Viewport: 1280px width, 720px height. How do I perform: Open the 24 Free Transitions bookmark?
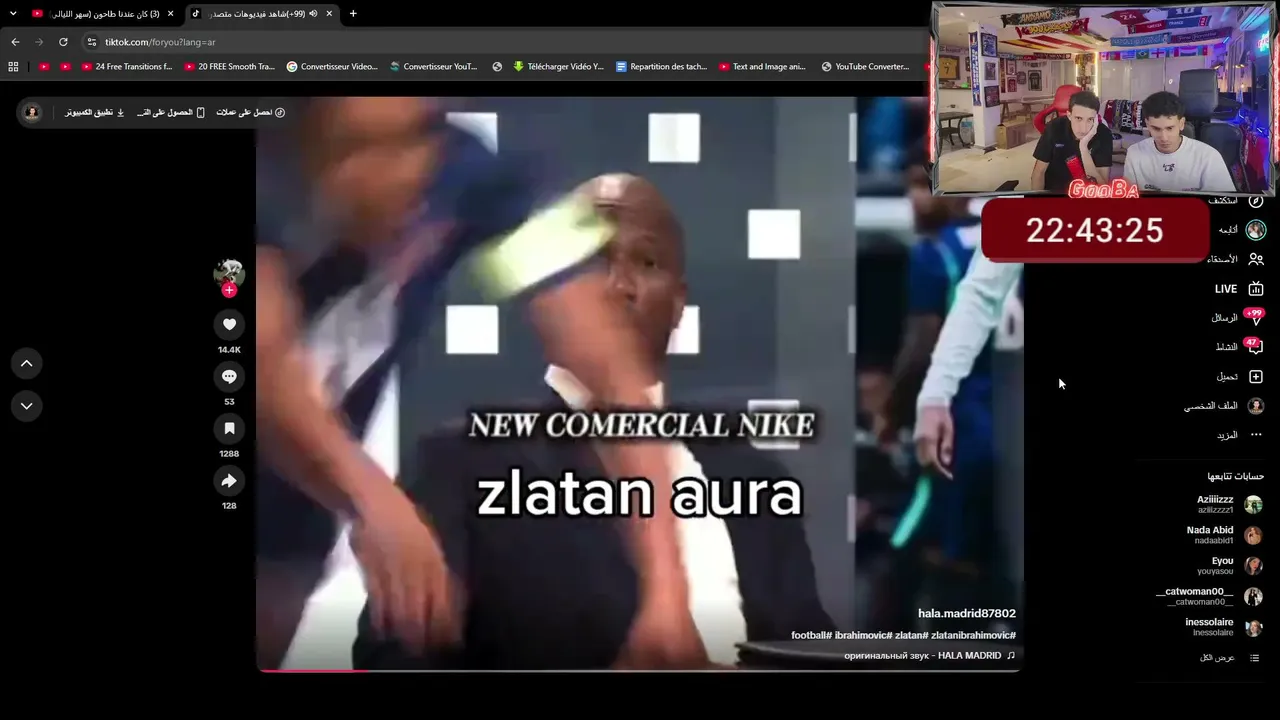[127, 67]
